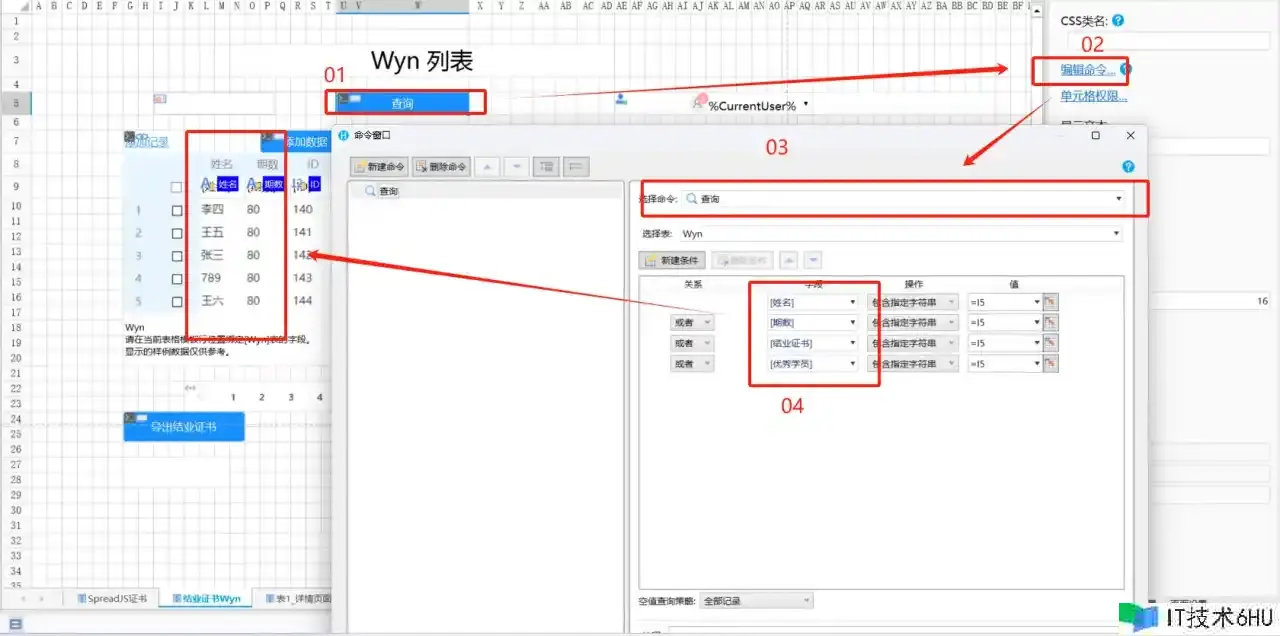The image size is (1280, 636).
Task: Open the 空值查询策略 dropdown
Action: [755, 601]
